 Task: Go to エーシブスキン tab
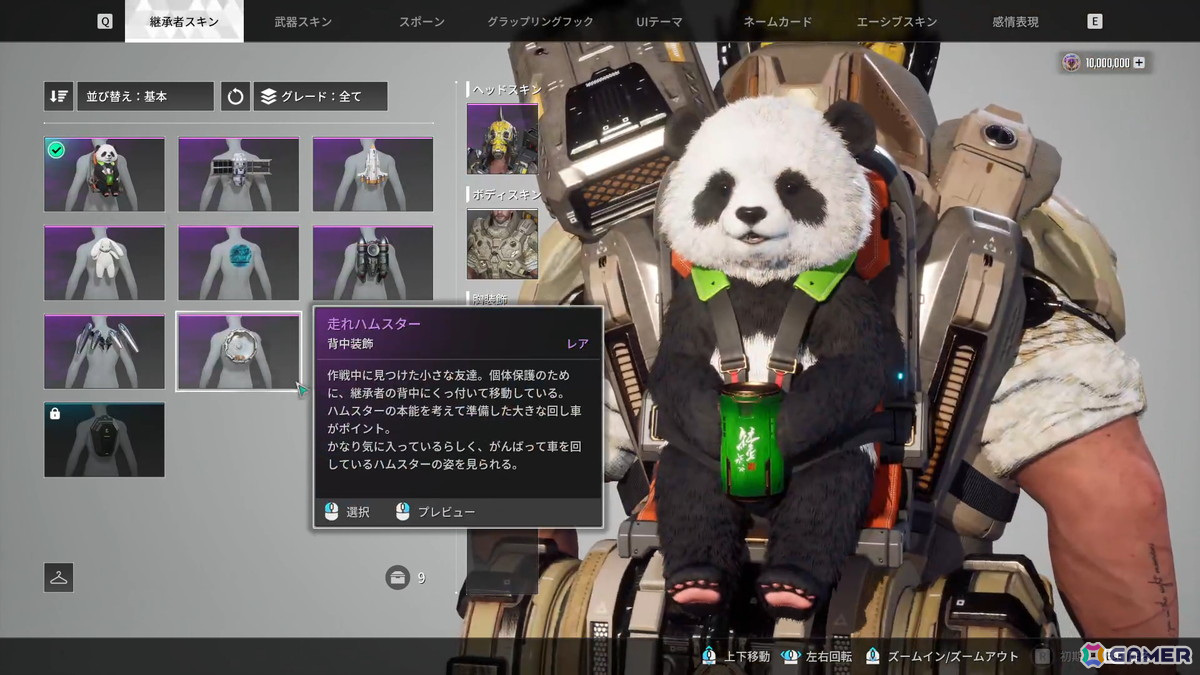897,21
